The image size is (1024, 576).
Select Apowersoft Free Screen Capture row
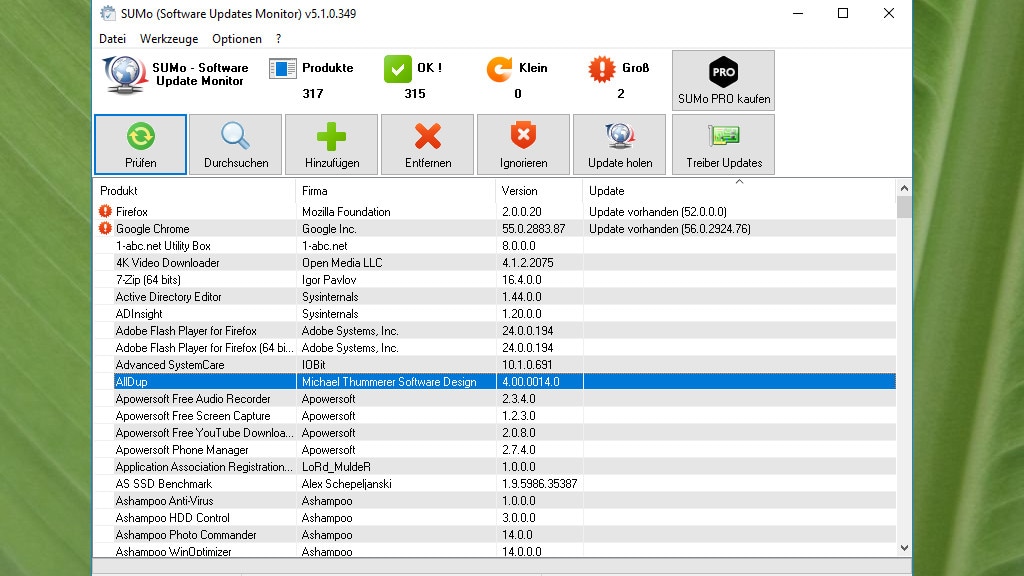(x=495, y=415)
